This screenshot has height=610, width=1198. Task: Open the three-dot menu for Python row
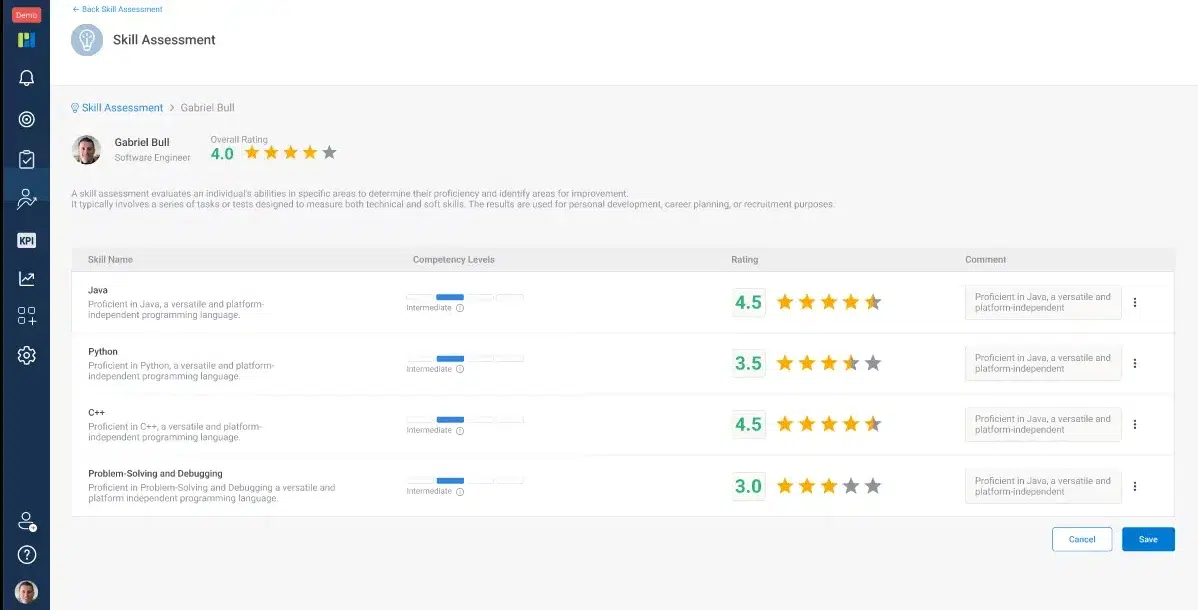pos(1135,364)
